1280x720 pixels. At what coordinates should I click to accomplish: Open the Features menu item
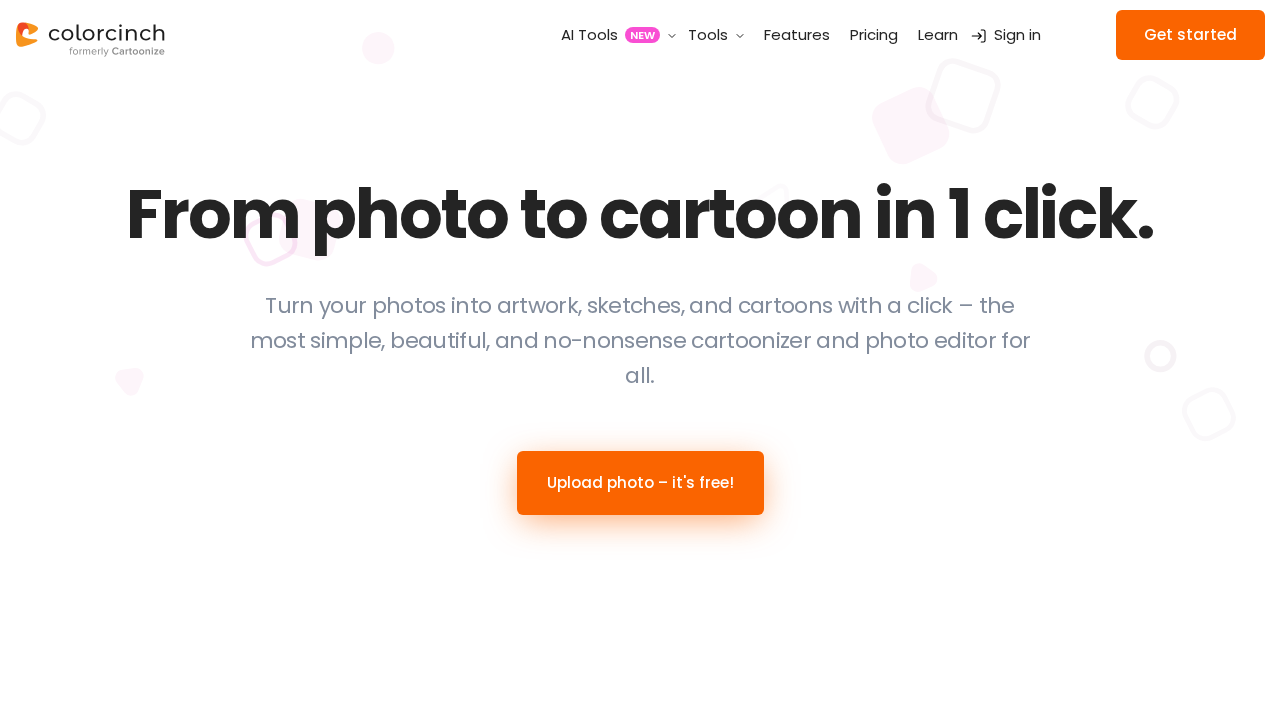point(796,33)
